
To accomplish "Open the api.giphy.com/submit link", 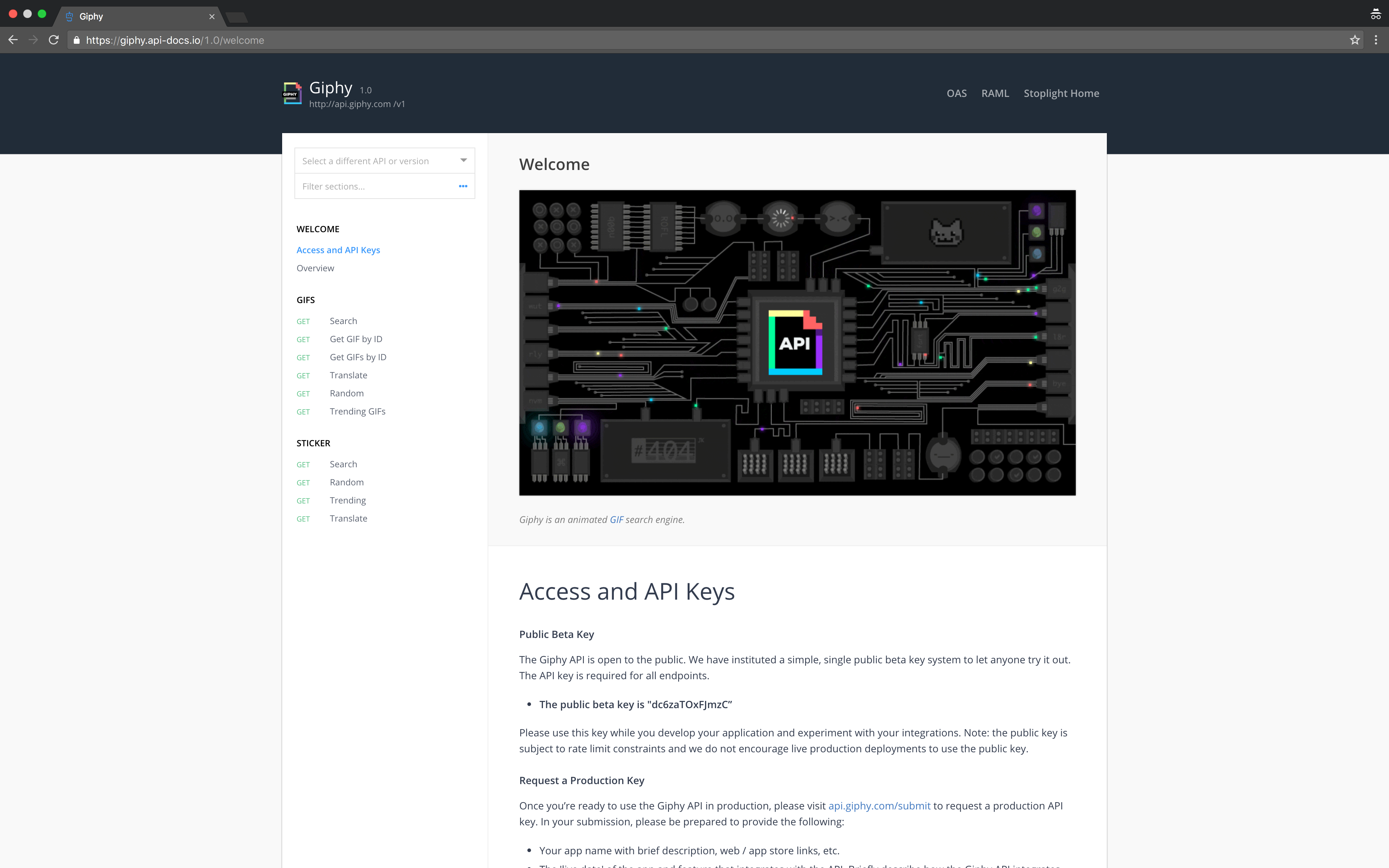I will point(879,805).
